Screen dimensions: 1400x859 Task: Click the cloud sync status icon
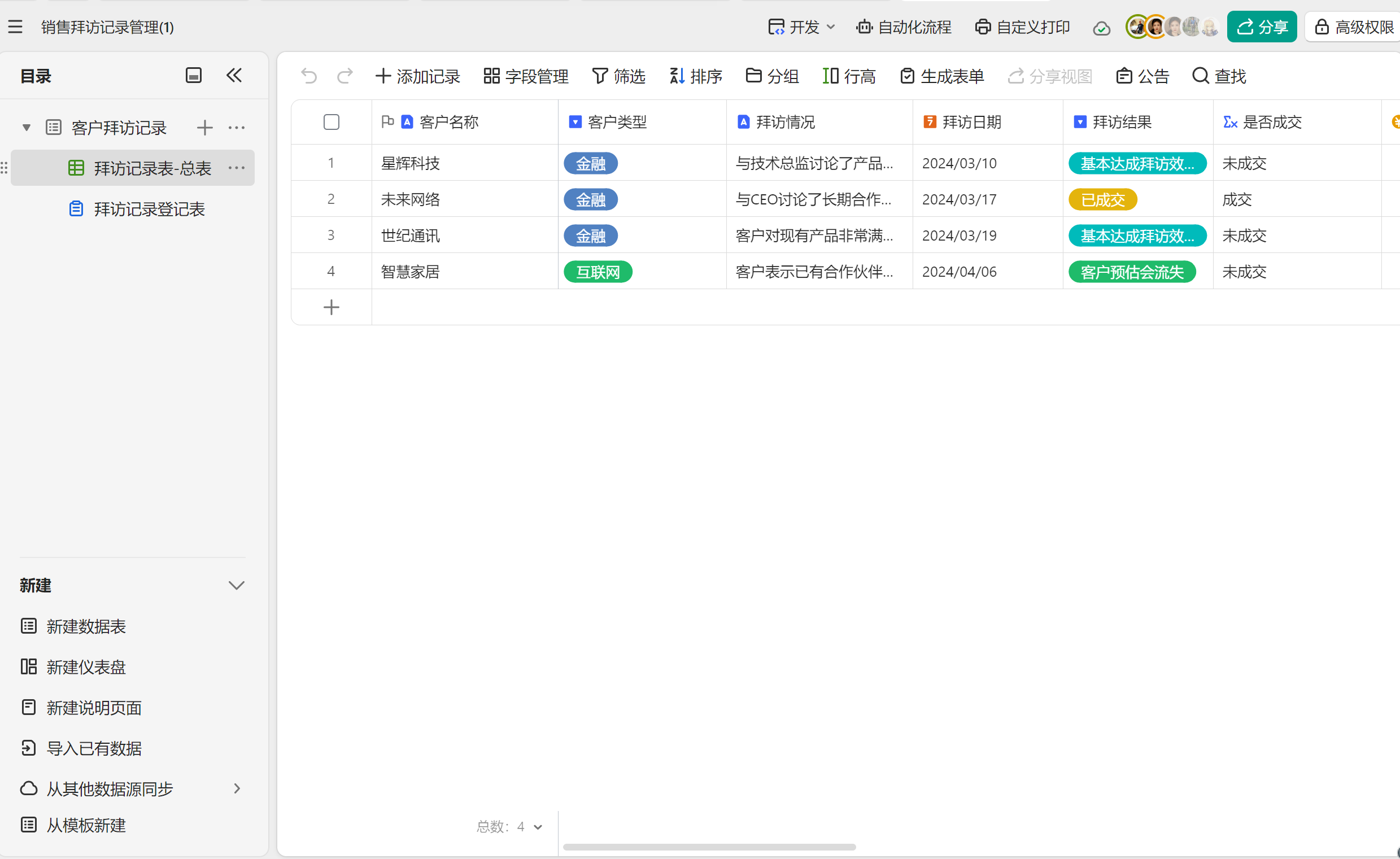pyautogui.click(x=1101, y=28)
